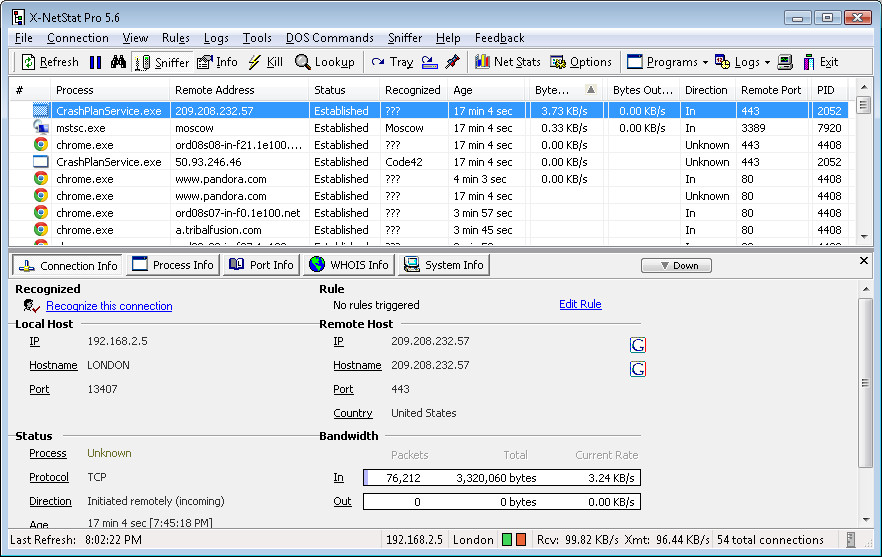The height and width of the screenshot is (557, 882).
Task: Click the Down button
Action: 676,265
